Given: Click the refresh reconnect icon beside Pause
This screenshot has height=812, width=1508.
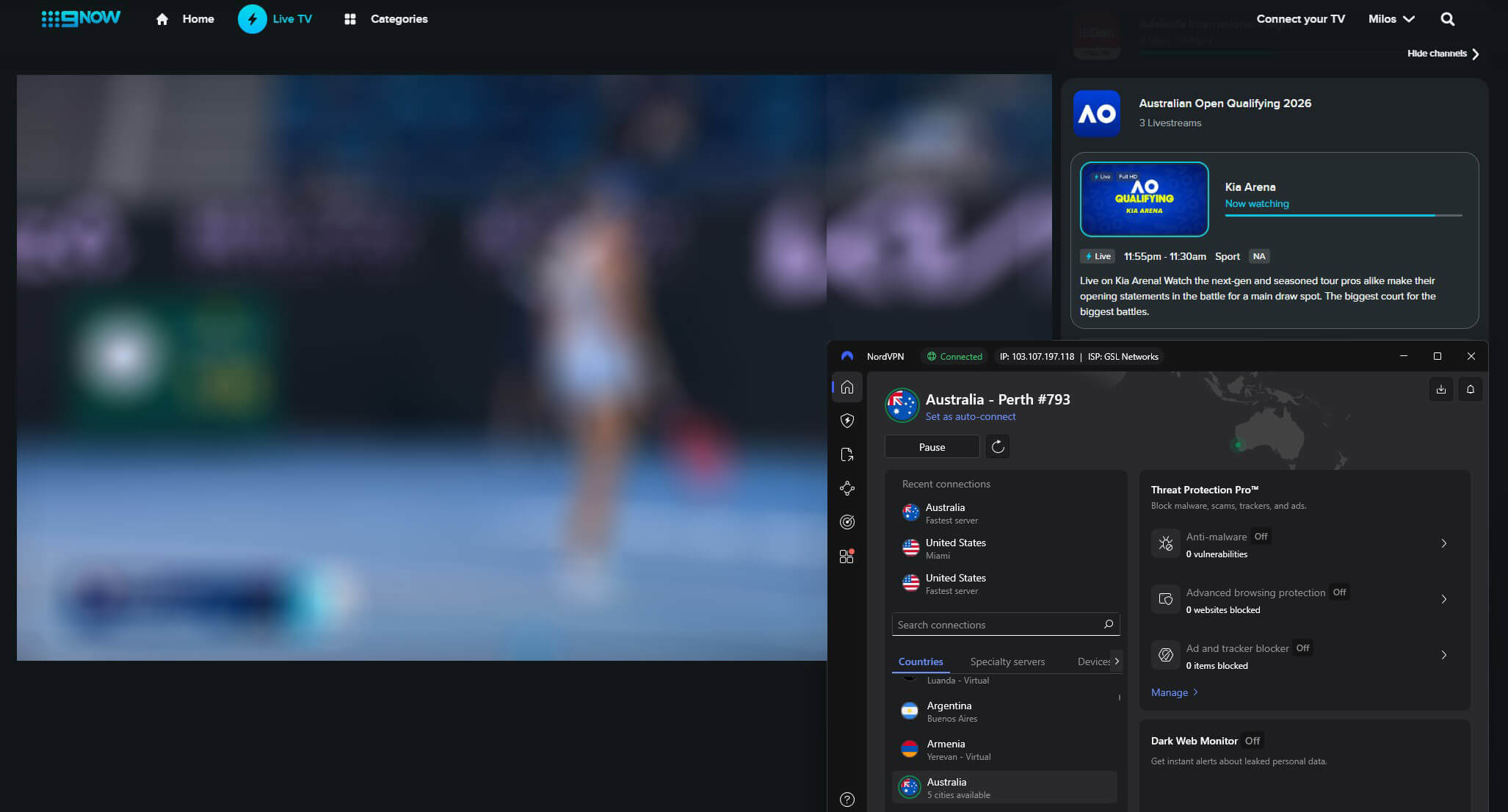Looking at the screenshot, I should 998,446.
